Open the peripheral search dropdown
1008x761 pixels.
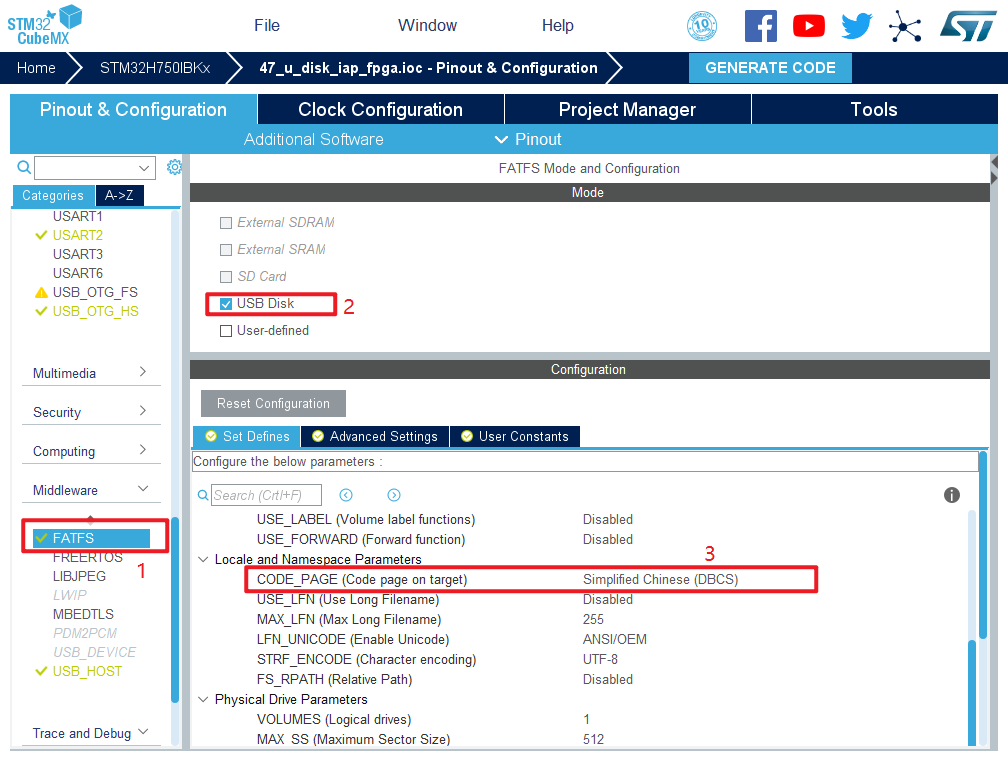(144, 168)
